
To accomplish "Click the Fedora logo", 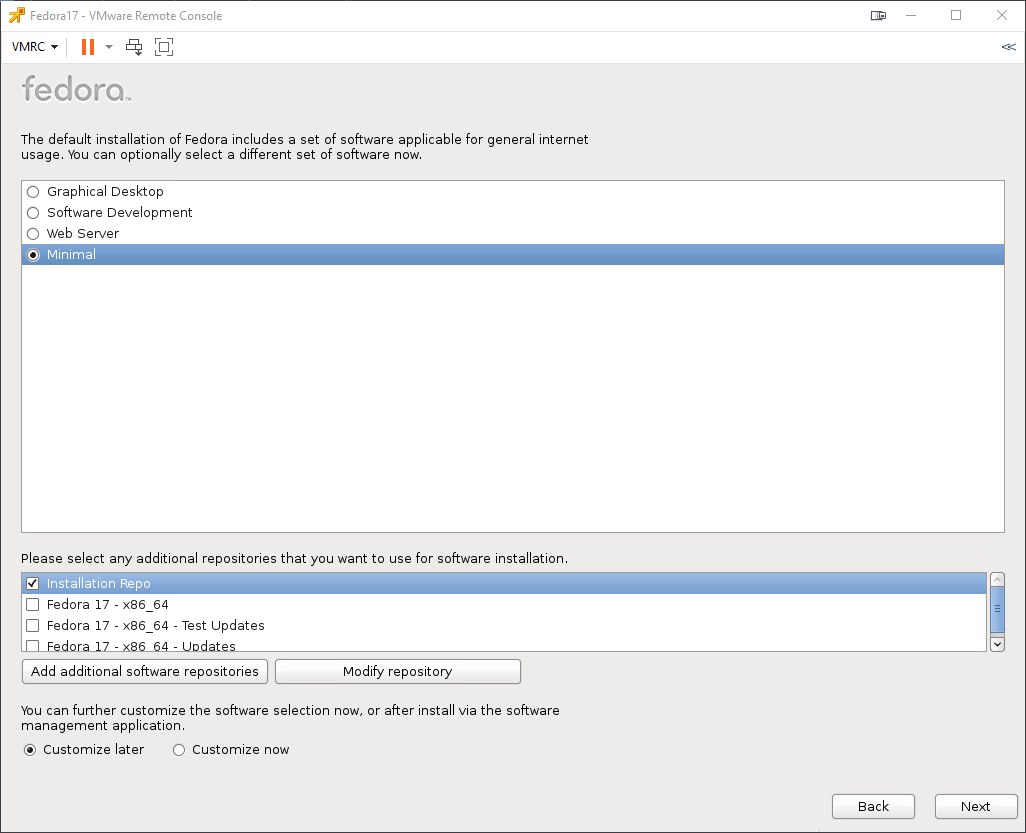I will [76, 90].
